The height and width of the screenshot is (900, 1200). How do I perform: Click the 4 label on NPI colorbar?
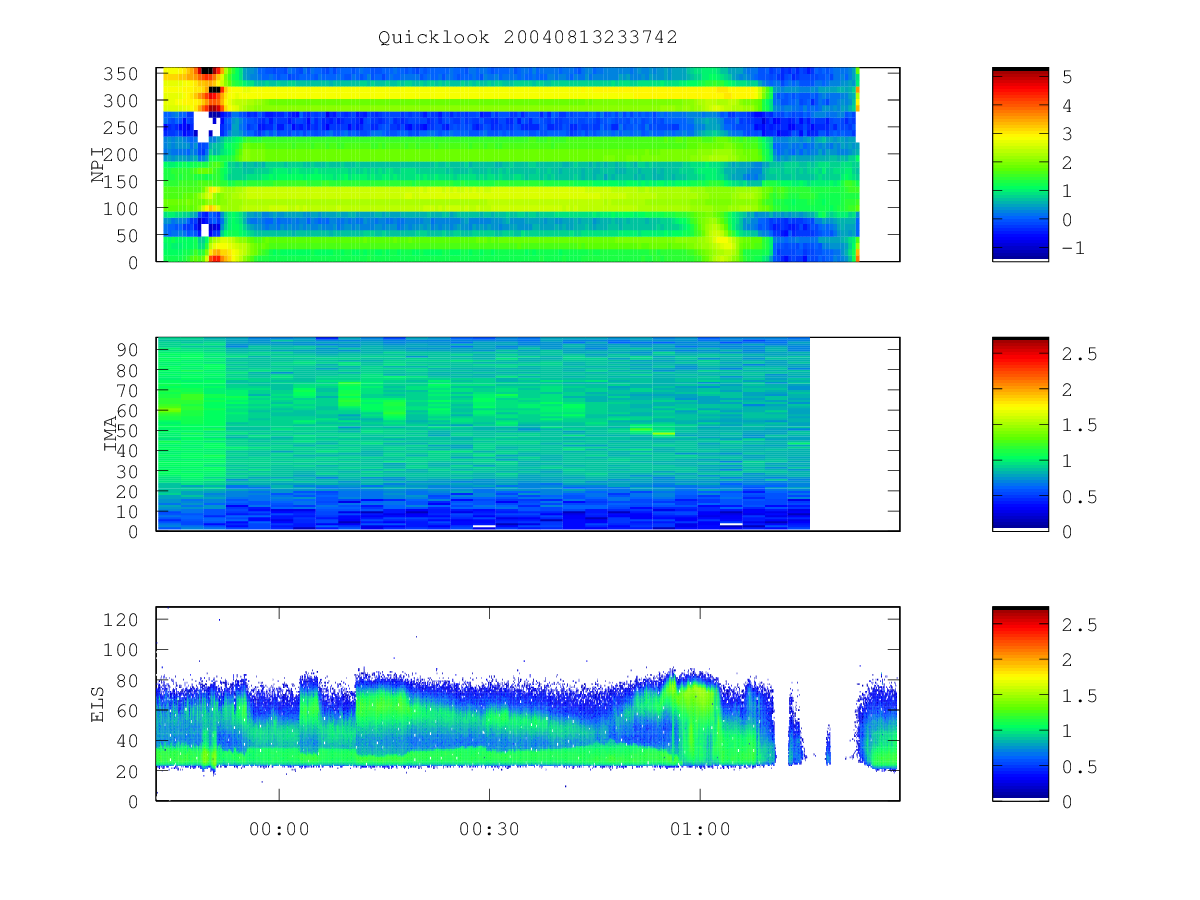1067,105
